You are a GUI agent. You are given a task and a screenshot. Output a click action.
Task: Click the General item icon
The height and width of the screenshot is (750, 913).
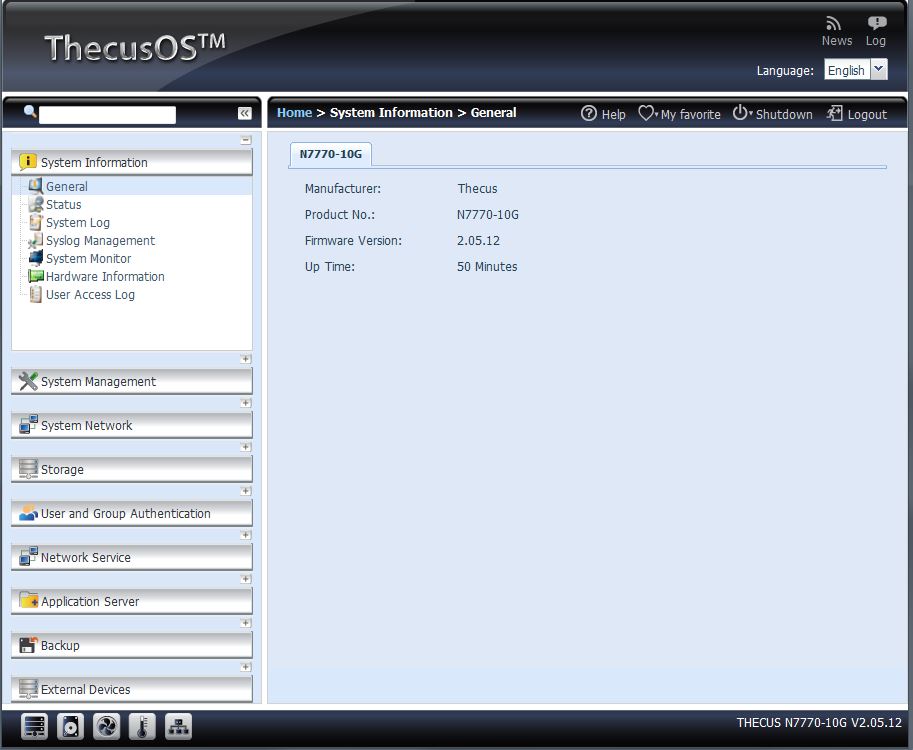(36, 186)
